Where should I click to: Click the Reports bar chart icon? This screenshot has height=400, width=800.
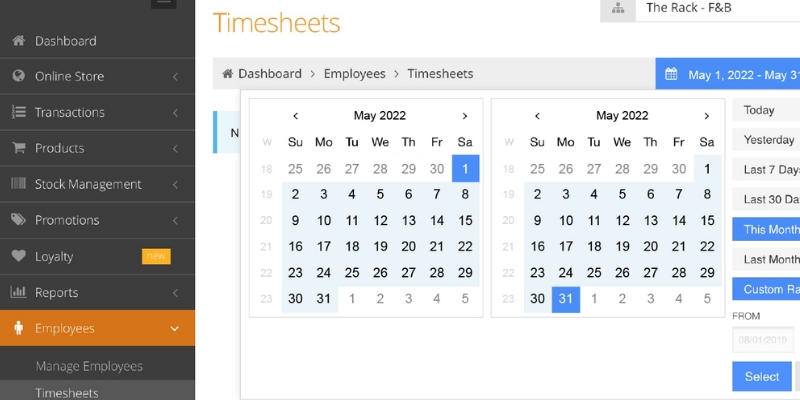click(18, 292)
